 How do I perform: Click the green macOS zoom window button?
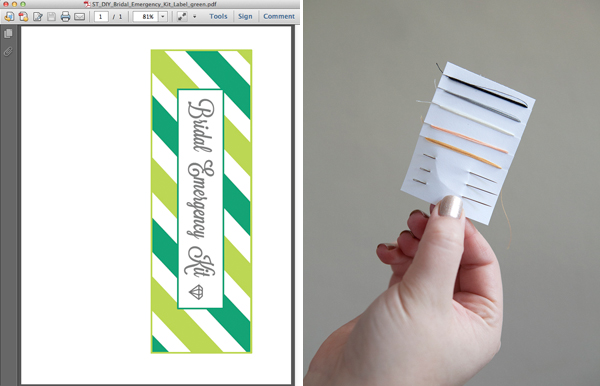coord(23,4)
